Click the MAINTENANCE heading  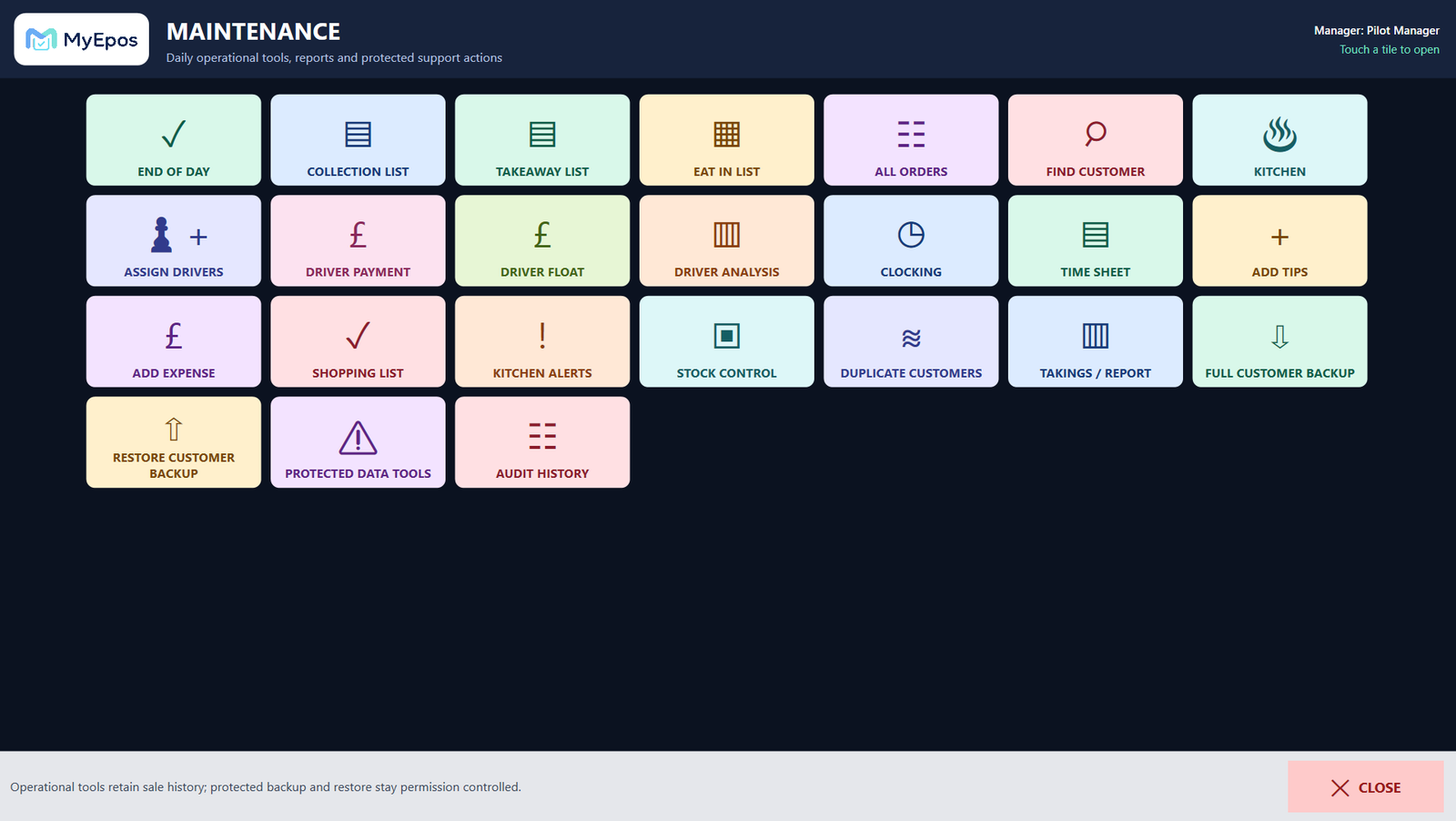[x=253, y=32]
